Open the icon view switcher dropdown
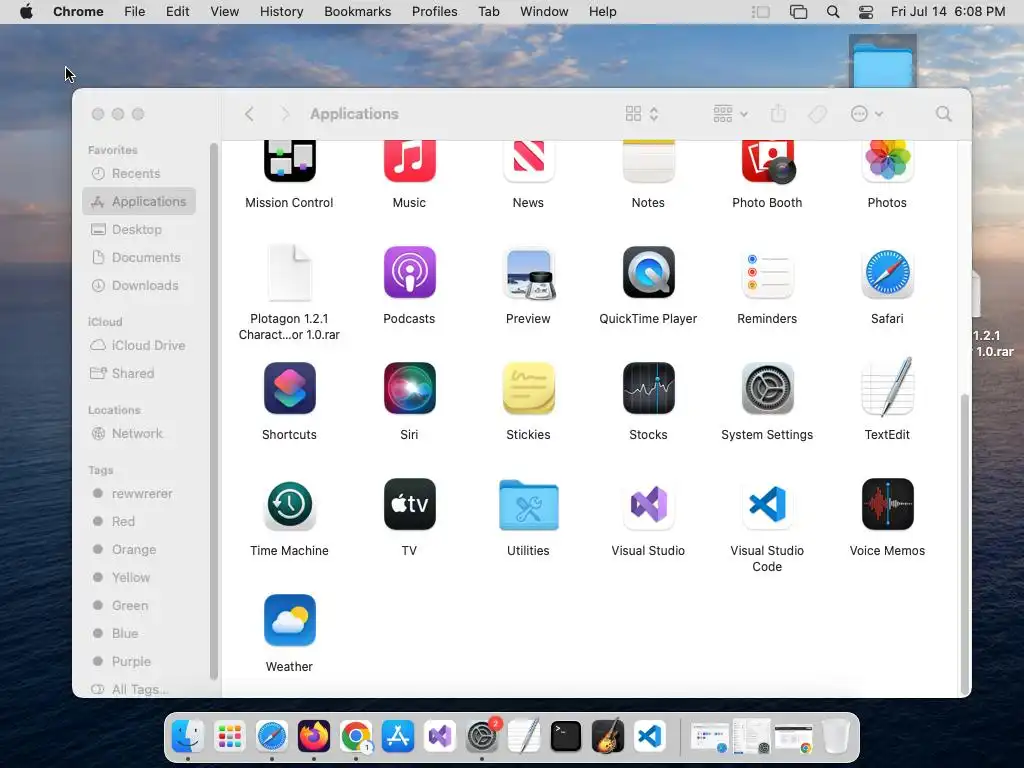Screen dimensions: 1024x768 [642, 114]
